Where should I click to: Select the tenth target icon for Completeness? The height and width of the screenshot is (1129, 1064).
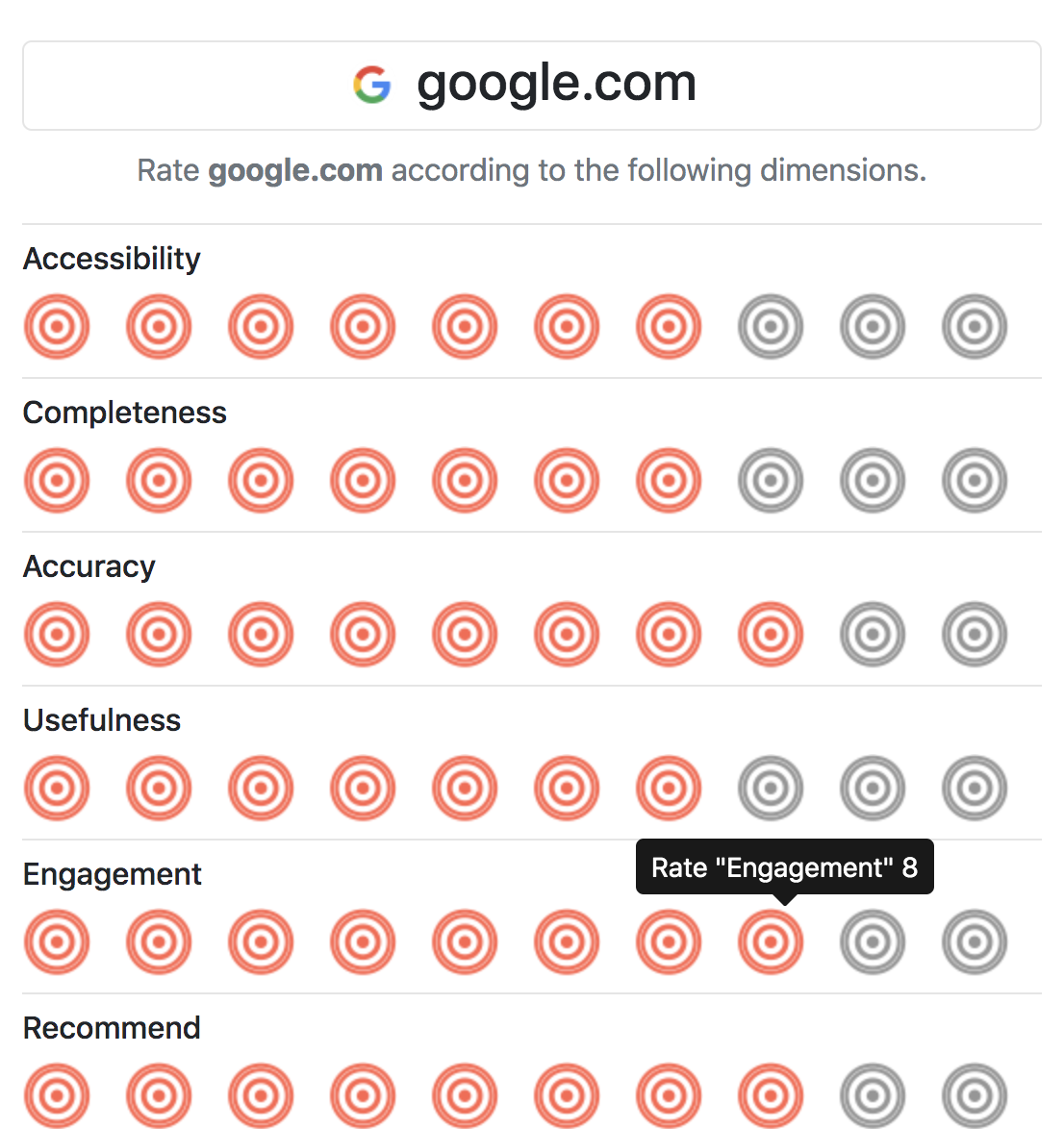tap(975, 481)
